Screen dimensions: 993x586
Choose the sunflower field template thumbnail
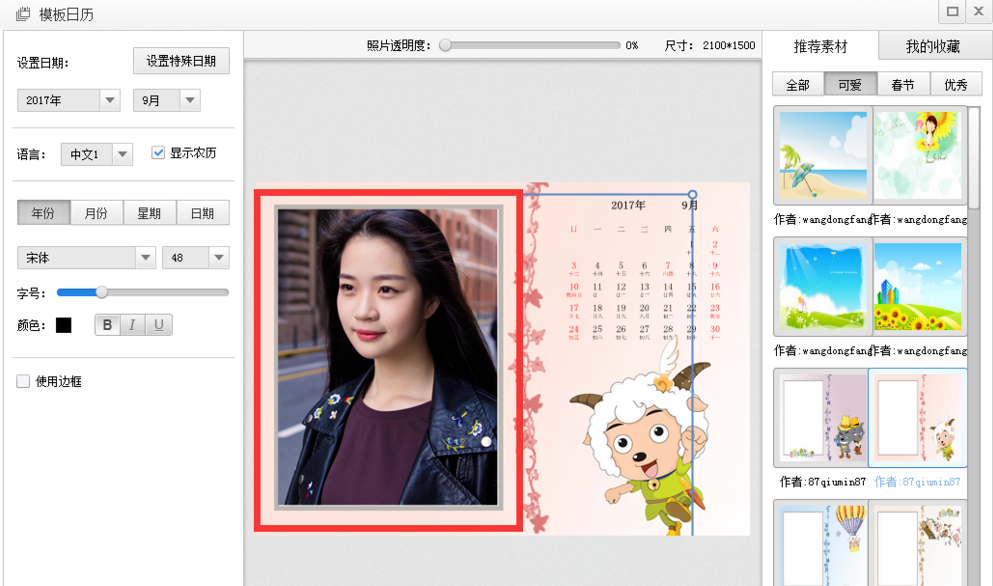pos(919,286)
